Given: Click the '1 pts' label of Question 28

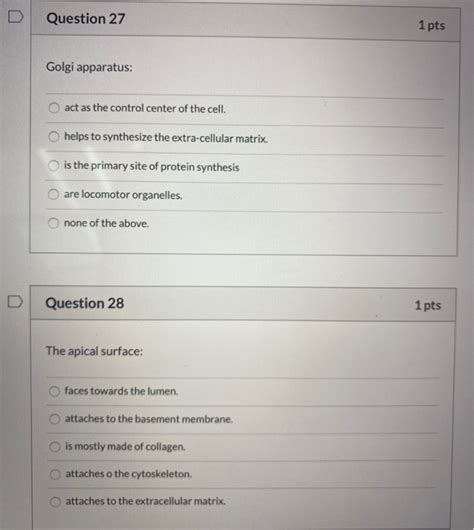Looking at the screenshot, I should 428,305.
